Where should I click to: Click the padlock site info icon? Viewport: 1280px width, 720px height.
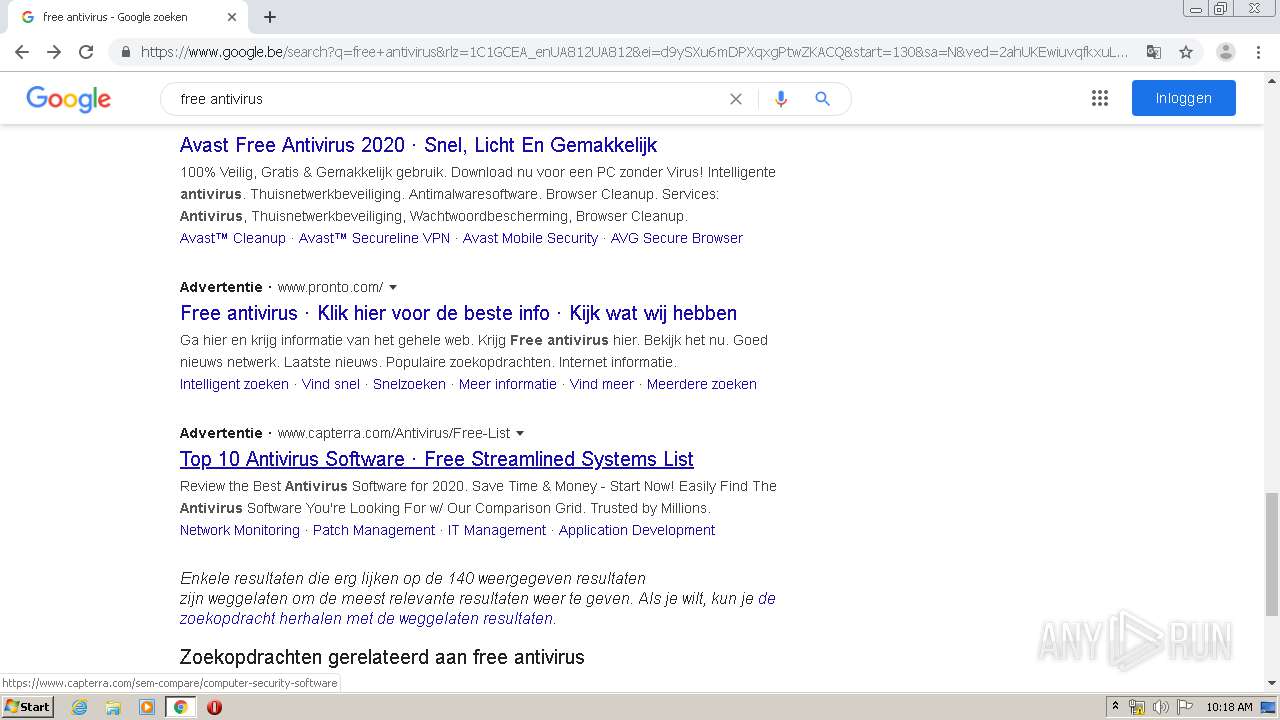[125, 52]
